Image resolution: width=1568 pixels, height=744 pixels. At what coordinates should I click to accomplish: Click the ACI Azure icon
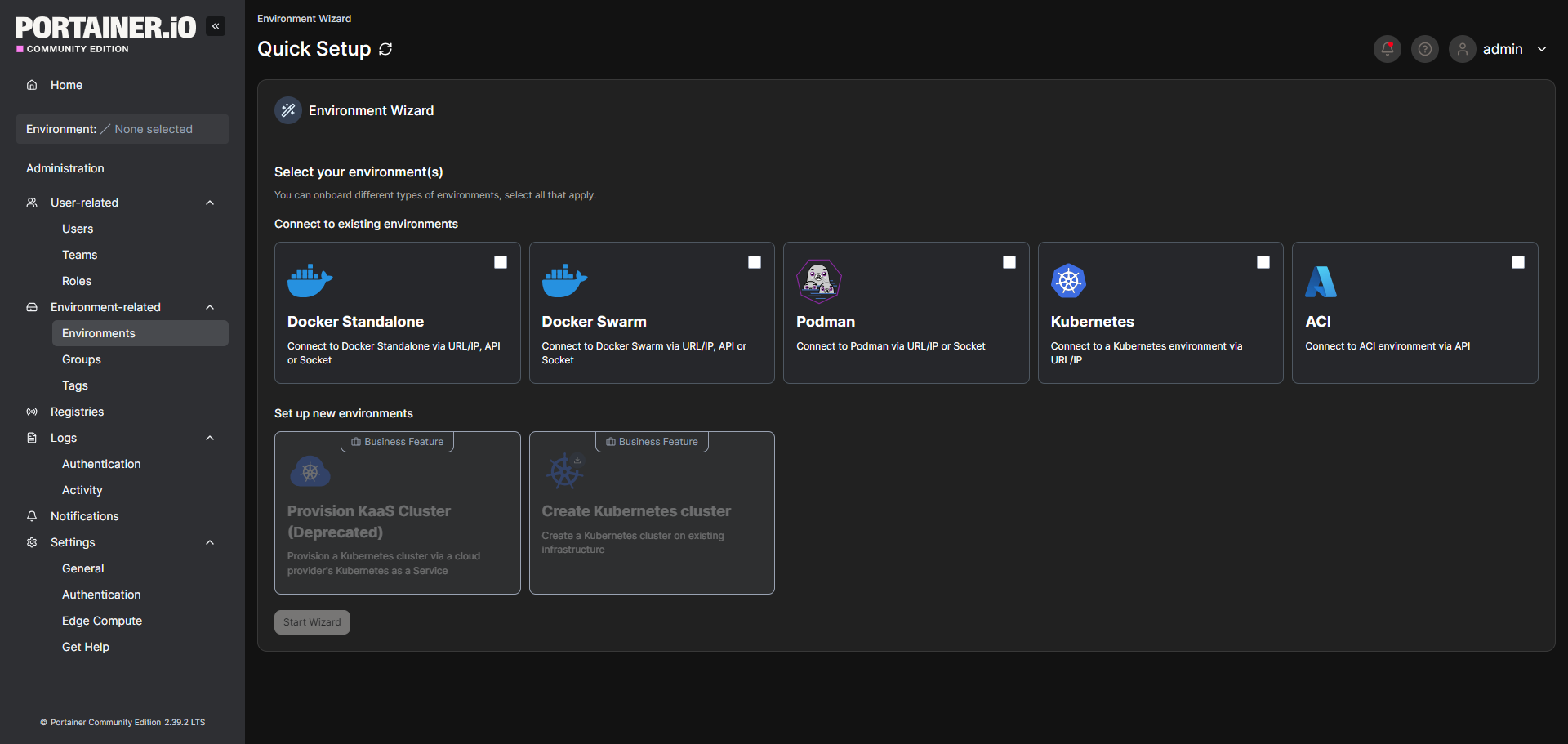(x=1321, y=282)
